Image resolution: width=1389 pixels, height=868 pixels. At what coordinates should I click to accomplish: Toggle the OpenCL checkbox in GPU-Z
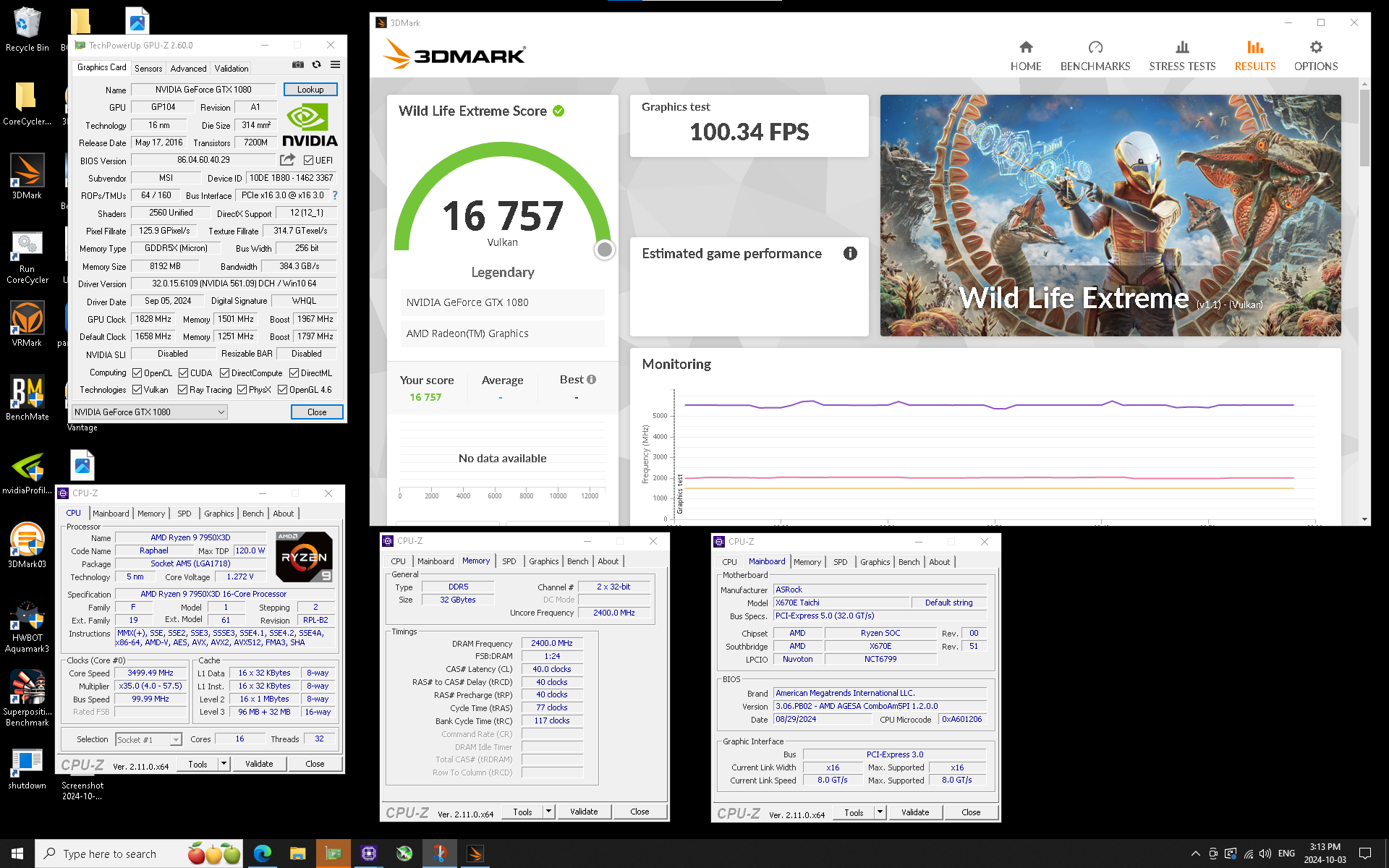click(137, 373)
